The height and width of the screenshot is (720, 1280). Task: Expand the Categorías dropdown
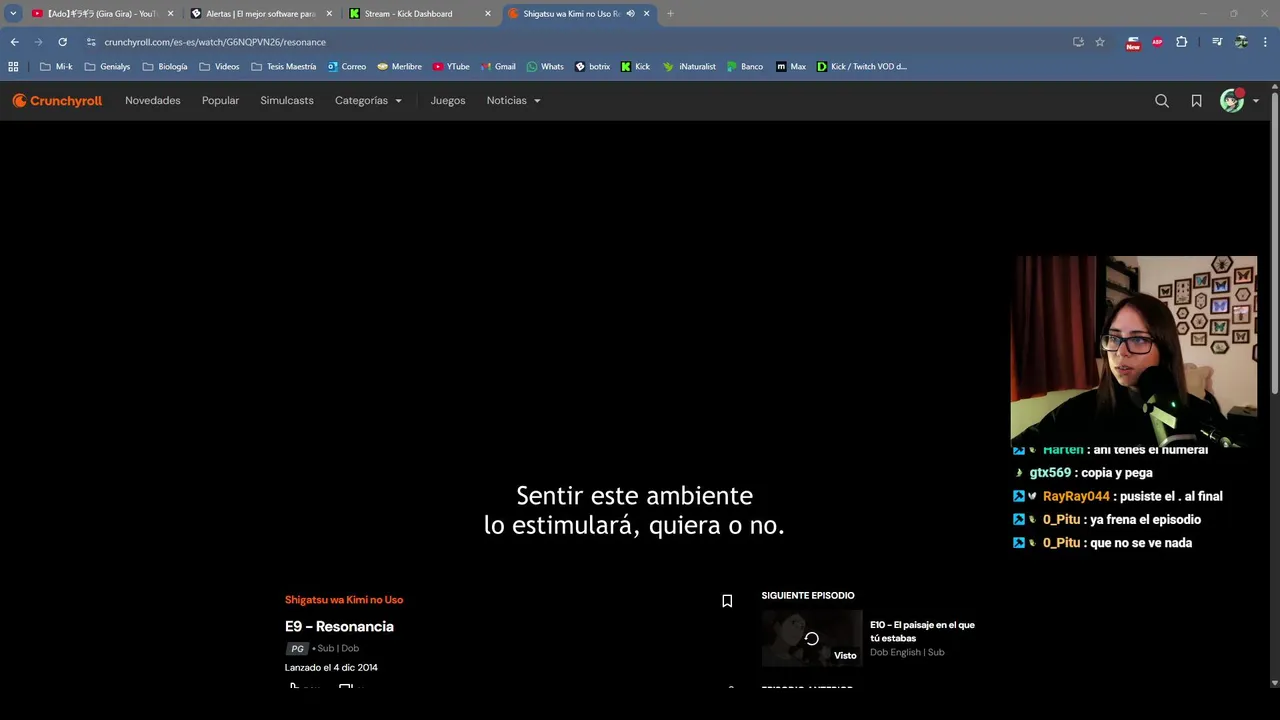(x=368, y=101)
